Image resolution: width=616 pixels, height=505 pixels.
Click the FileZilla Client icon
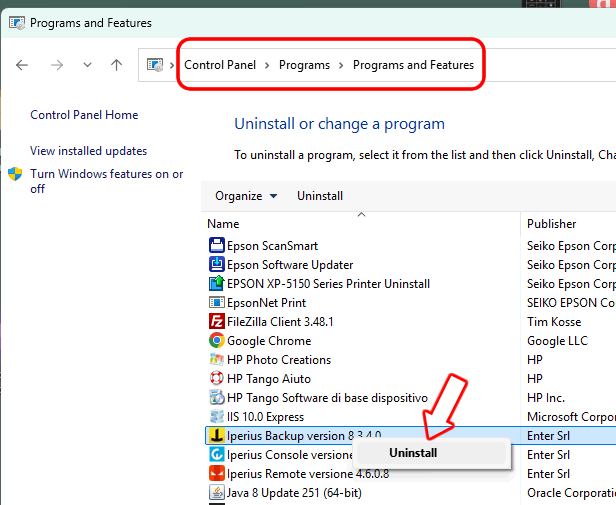[216, 321]
